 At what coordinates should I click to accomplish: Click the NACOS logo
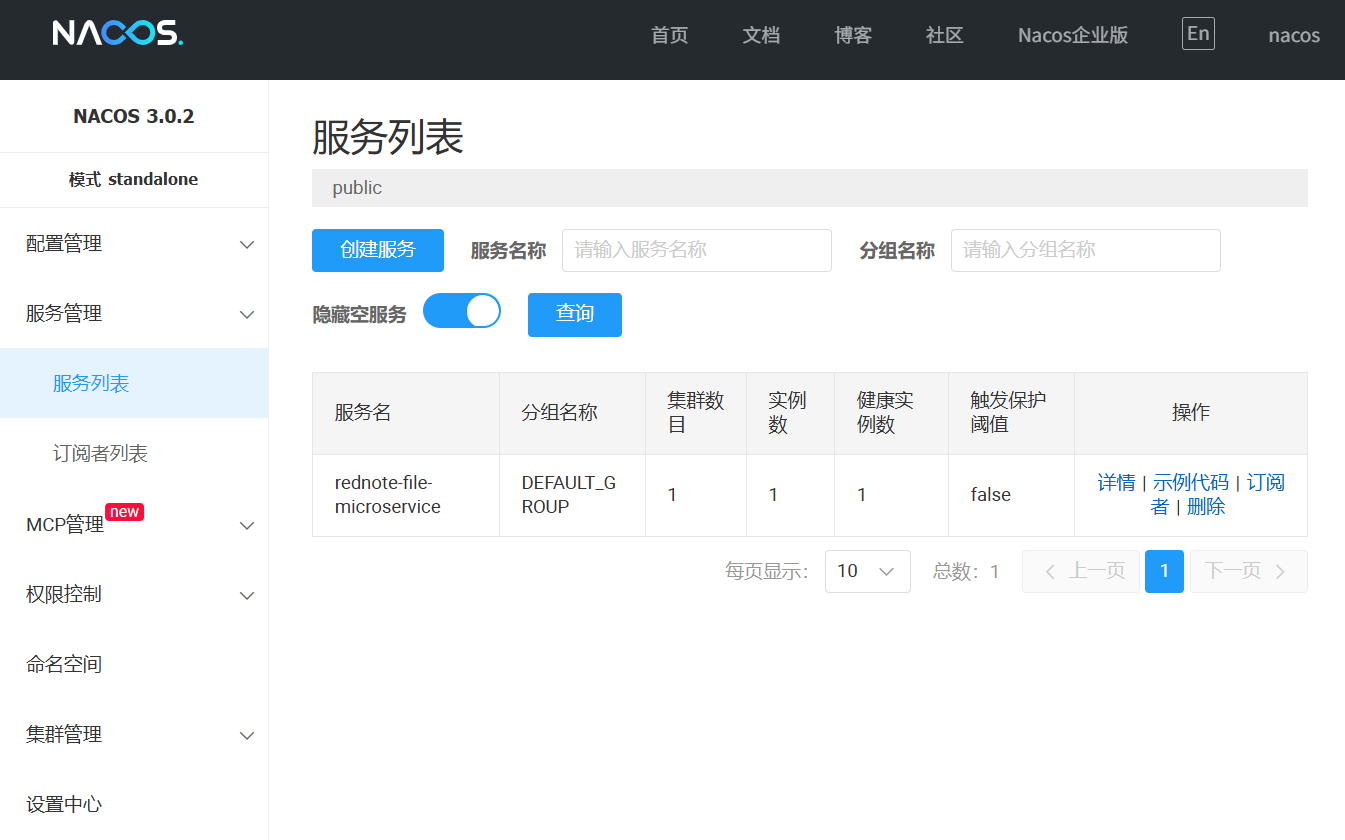coord(118,34)
